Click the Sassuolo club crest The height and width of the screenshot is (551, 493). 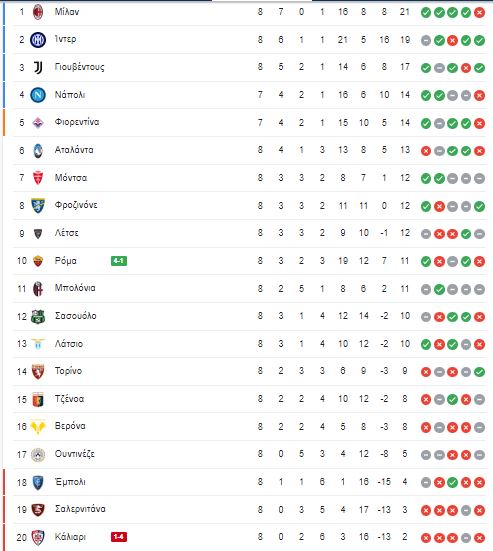tap(38, 317)
